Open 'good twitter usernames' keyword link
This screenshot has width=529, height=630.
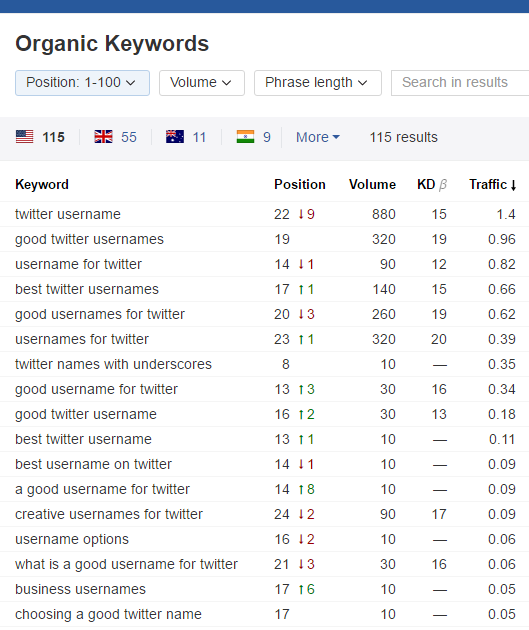pyautogui.click(x=90, y=239)
